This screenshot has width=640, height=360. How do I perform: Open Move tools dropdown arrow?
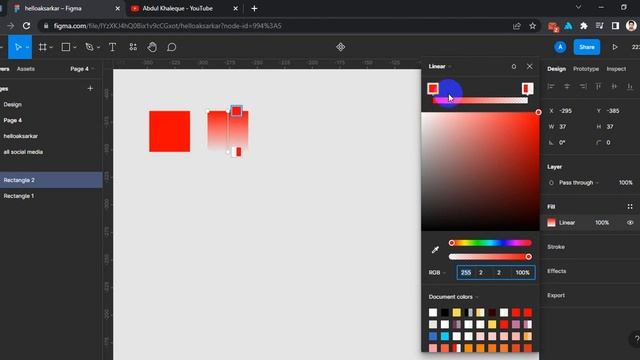pyautogui.click(x=27, y=48)
